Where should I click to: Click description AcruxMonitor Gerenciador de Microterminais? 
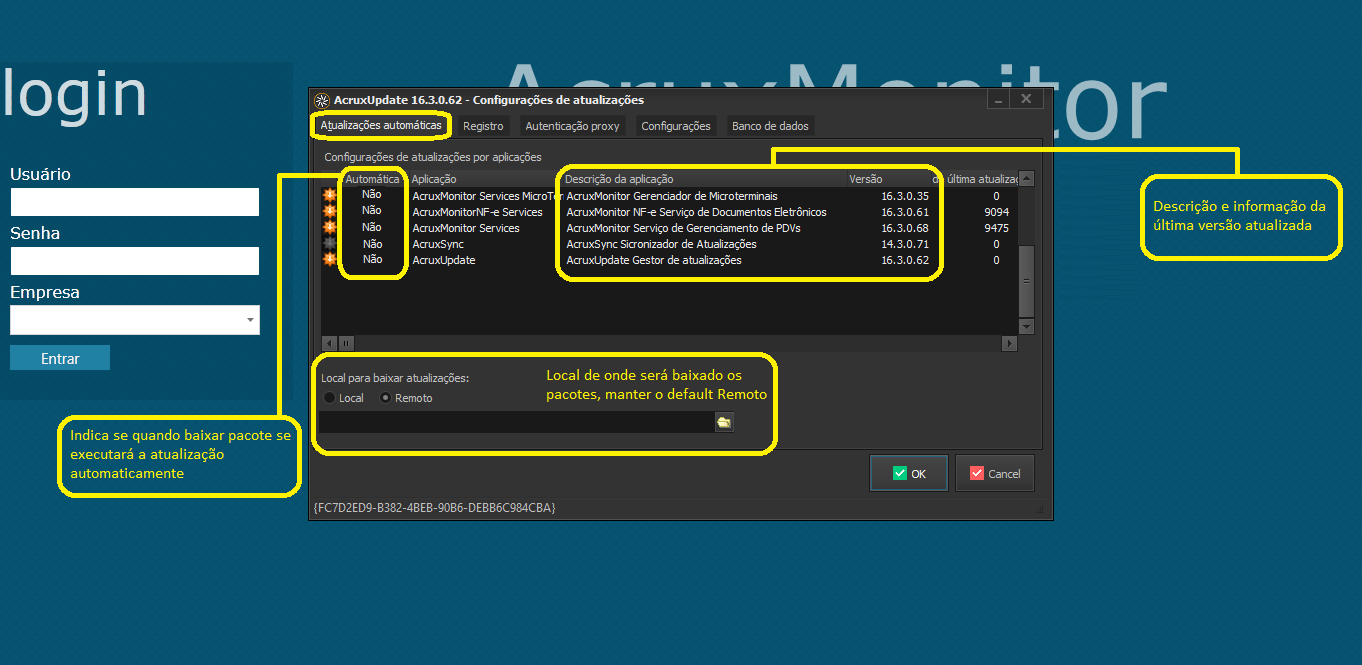[x=672, y=196]
